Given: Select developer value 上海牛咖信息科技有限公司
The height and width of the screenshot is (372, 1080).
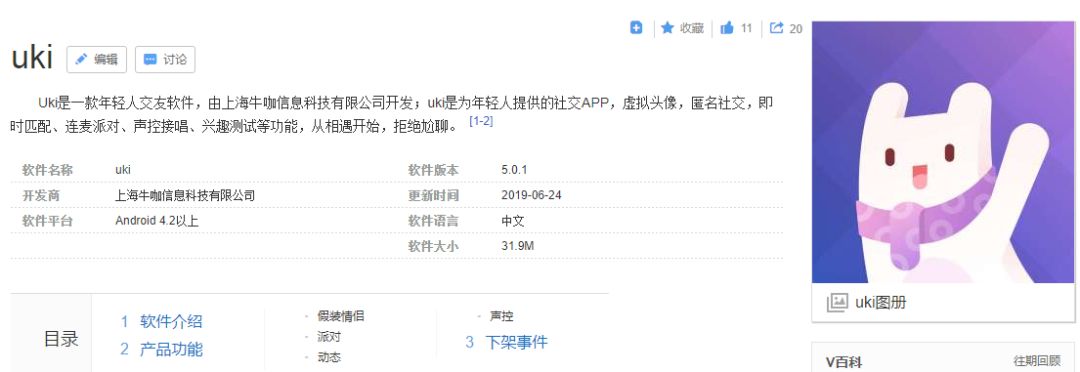Looking at the screenshot, I should (x=185, y=196).
